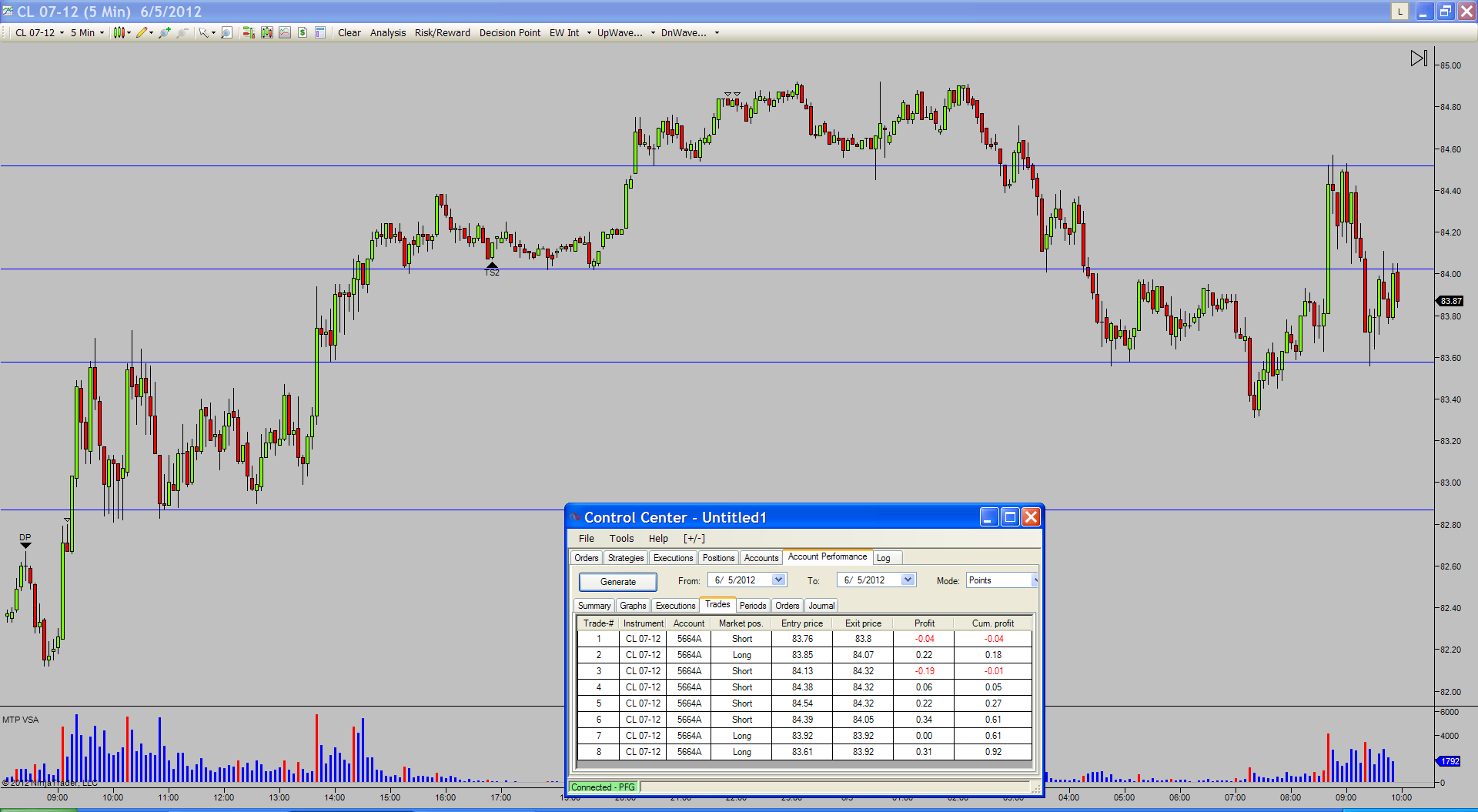
Task: Expand the UpWave dropdown arrow
Action: 653,32
